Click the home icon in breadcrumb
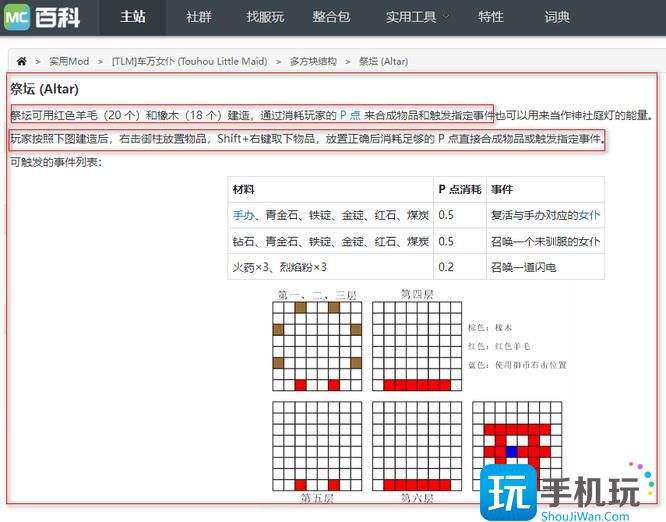Viewport: 666px width, 522px height. (22, 62)
